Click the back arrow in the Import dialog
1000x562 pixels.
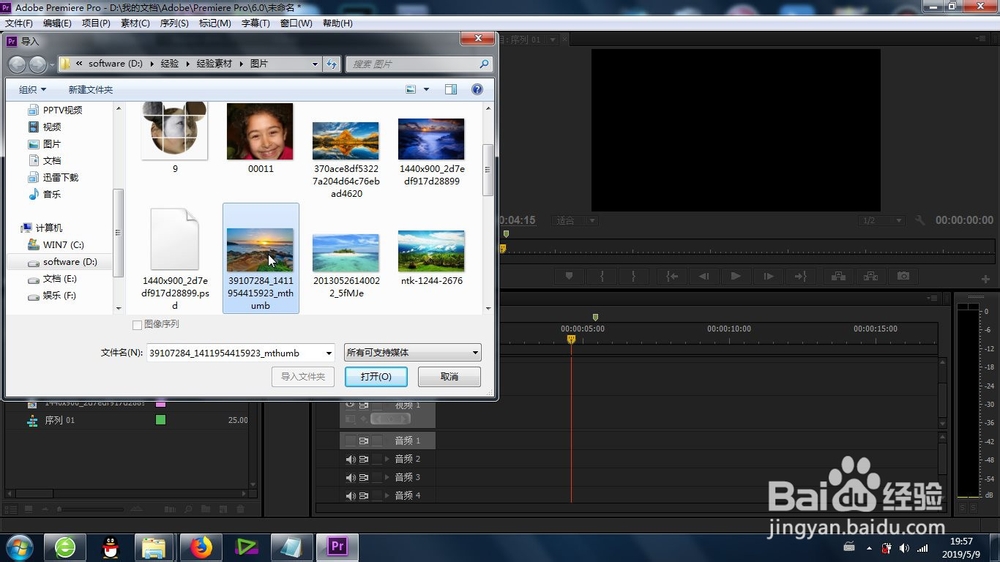click(17, 64)
